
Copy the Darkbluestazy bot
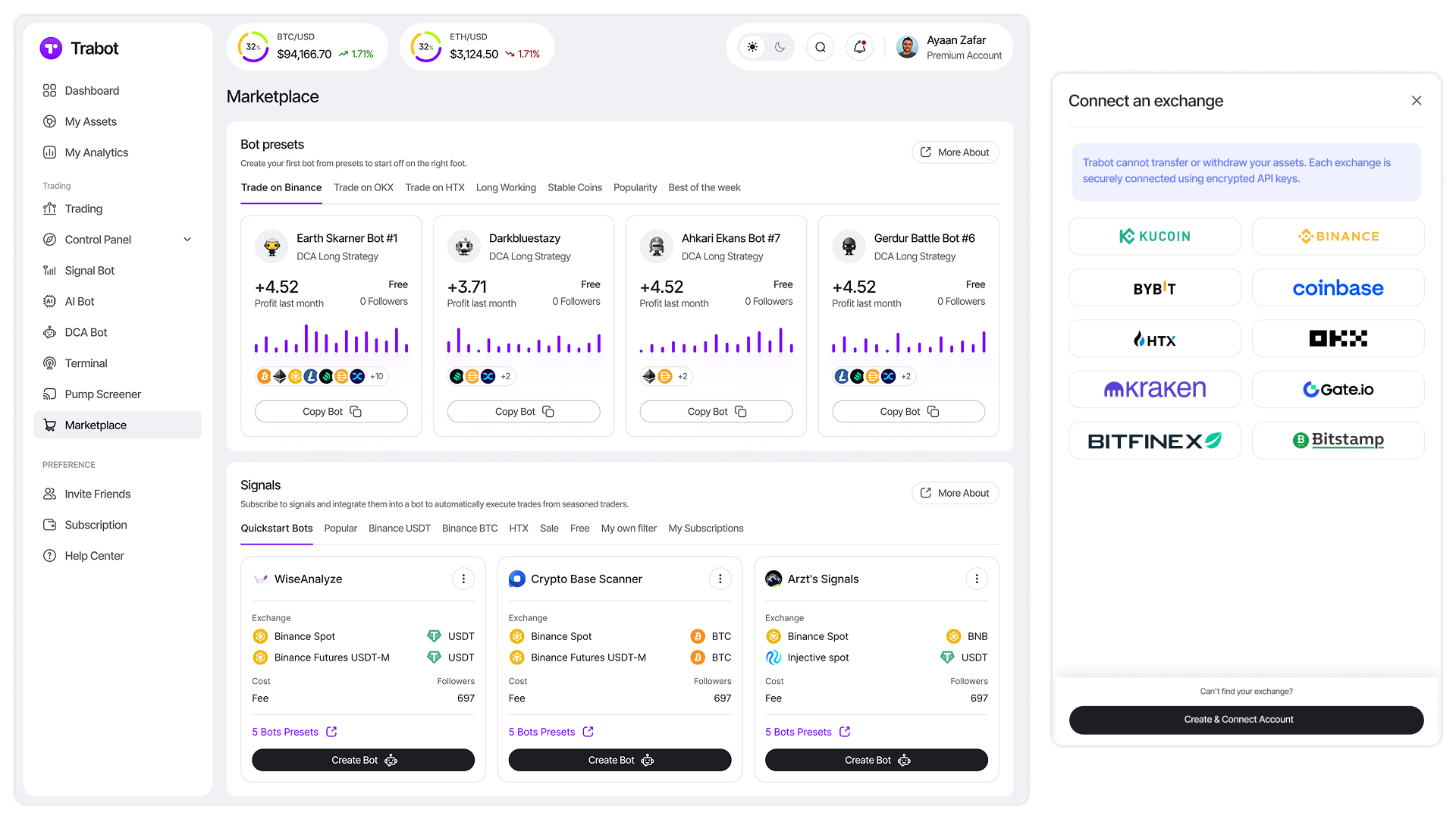pyautogui.click(x=523, y=412)
